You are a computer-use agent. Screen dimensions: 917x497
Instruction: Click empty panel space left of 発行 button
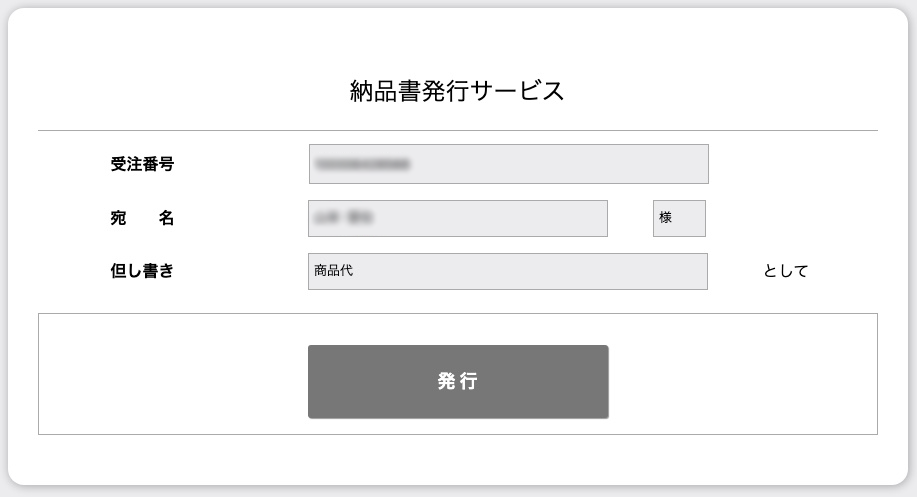pos(172,381)
